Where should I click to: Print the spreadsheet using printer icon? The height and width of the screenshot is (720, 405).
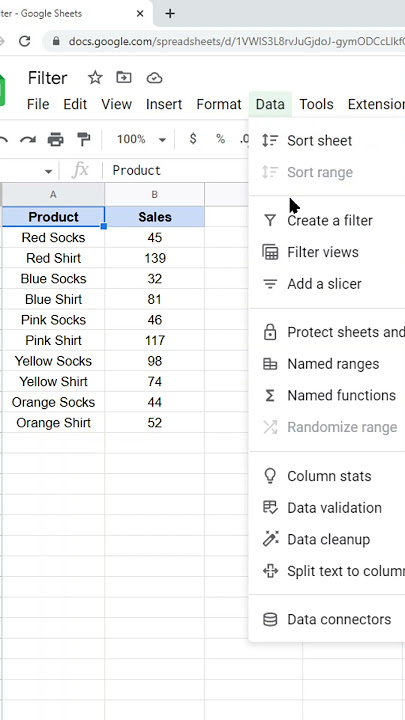pos(56,139)
